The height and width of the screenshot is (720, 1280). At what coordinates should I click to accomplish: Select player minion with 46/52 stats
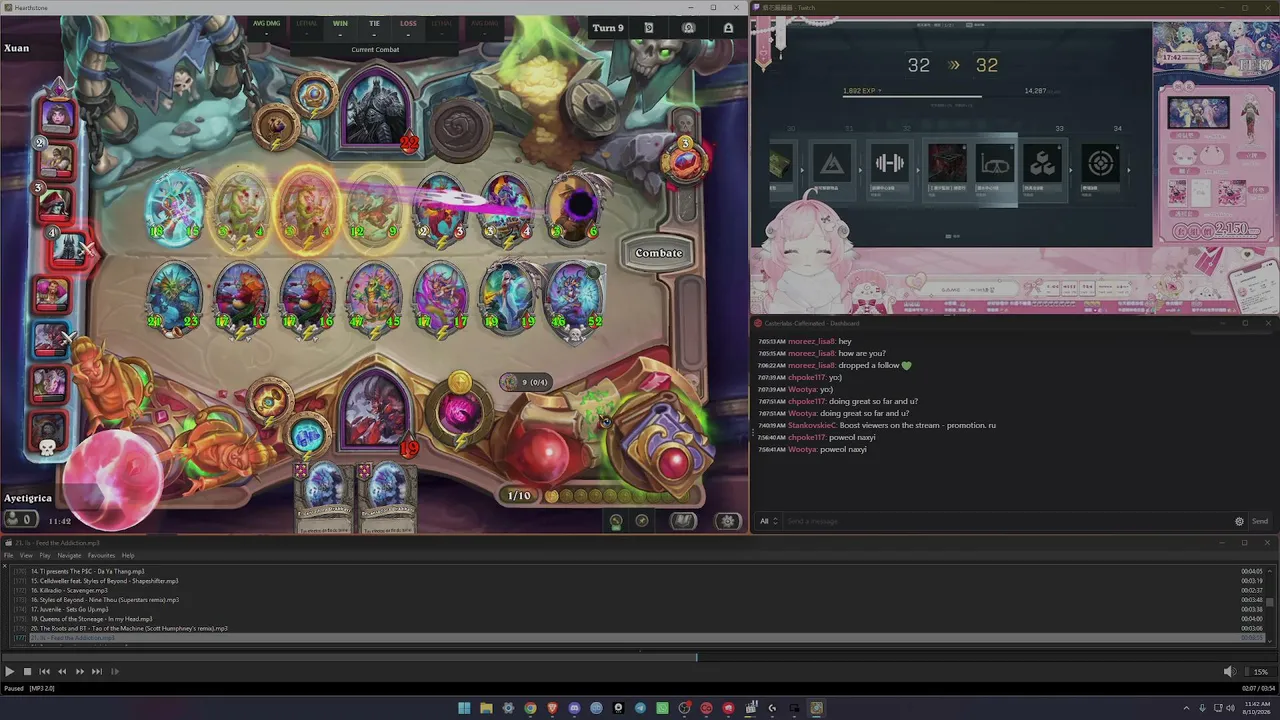coord(573,298)
